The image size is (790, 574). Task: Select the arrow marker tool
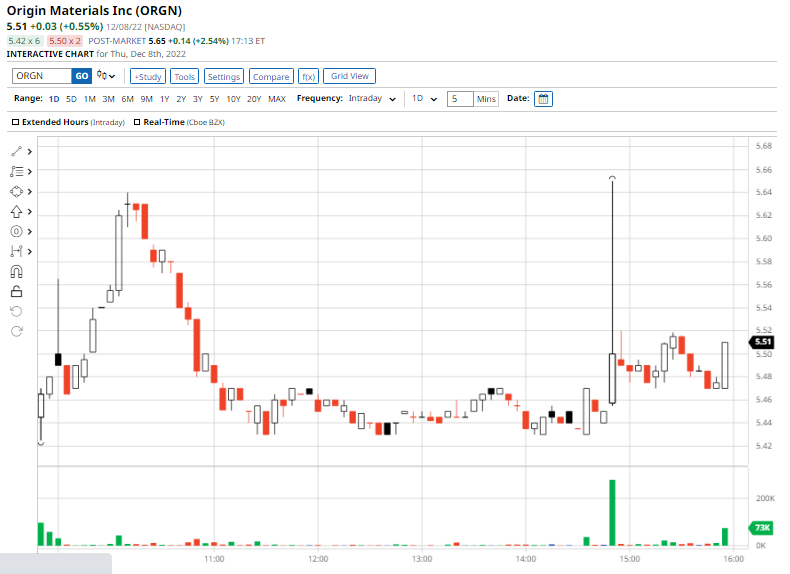tap(17, 211)
